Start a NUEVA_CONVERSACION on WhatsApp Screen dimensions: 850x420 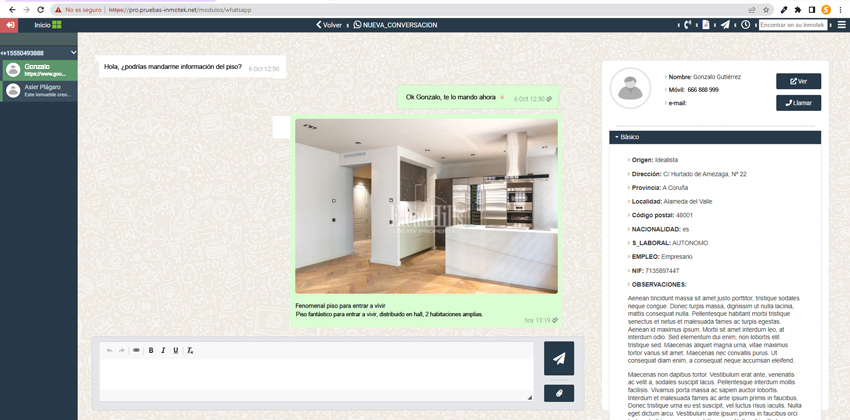[395, 25]
